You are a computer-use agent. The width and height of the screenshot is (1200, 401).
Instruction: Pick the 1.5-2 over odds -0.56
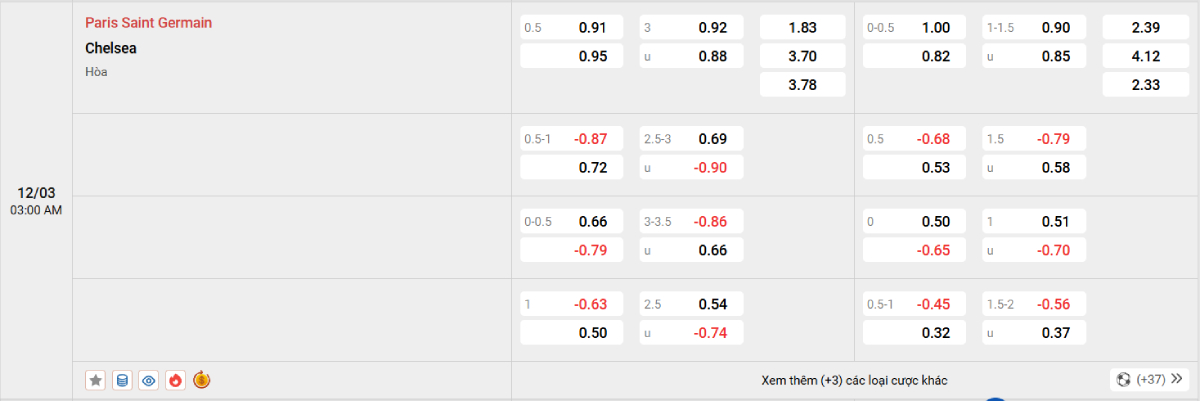(x=1033, y=304)
